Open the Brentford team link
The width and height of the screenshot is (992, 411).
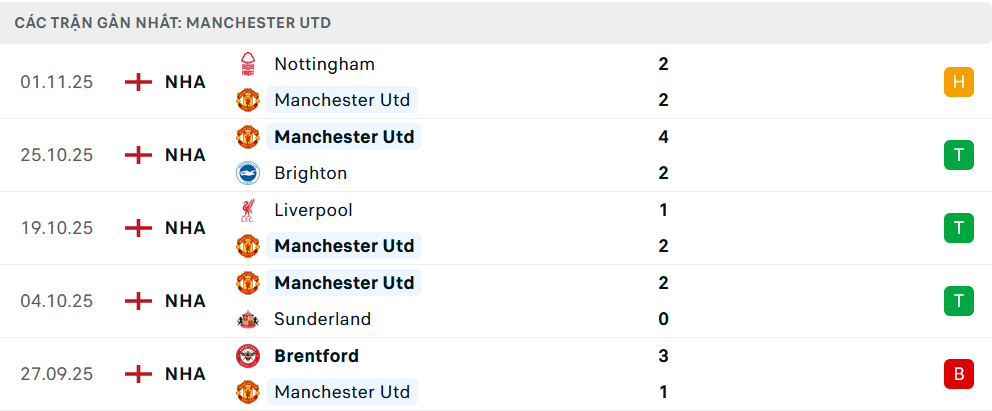tap(316, 356)
